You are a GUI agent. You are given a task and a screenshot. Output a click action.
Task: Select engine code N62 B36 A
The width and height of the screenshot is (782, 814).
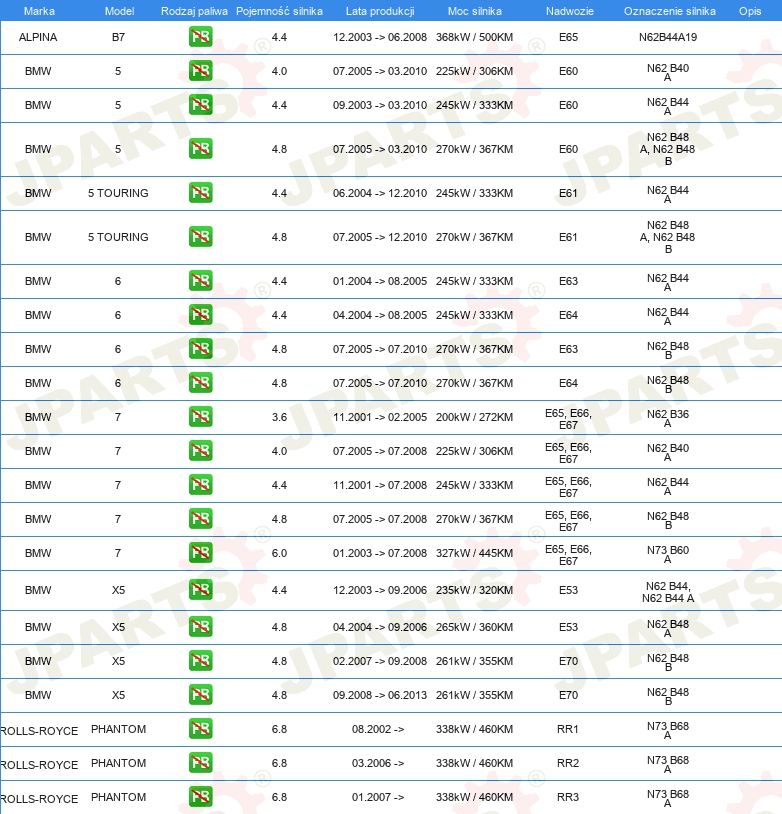[668, 418]
